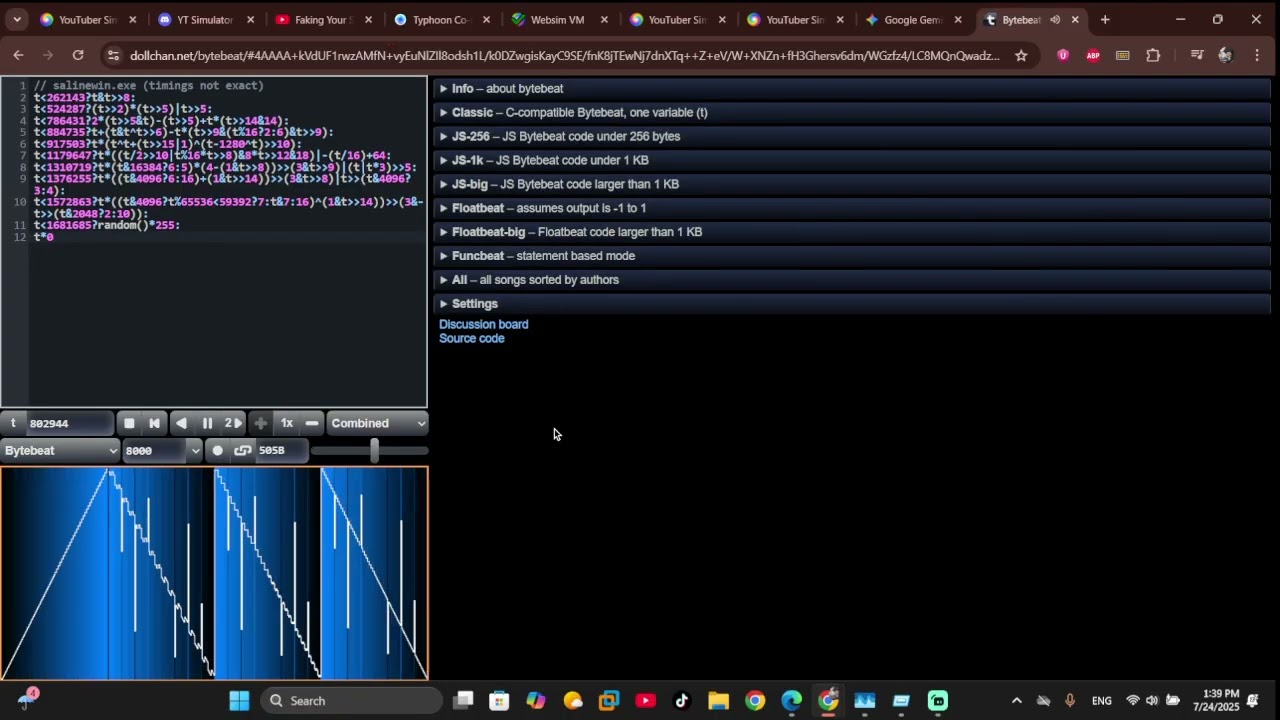
Task: Click the site information icon in address bar
Action: 113,56
